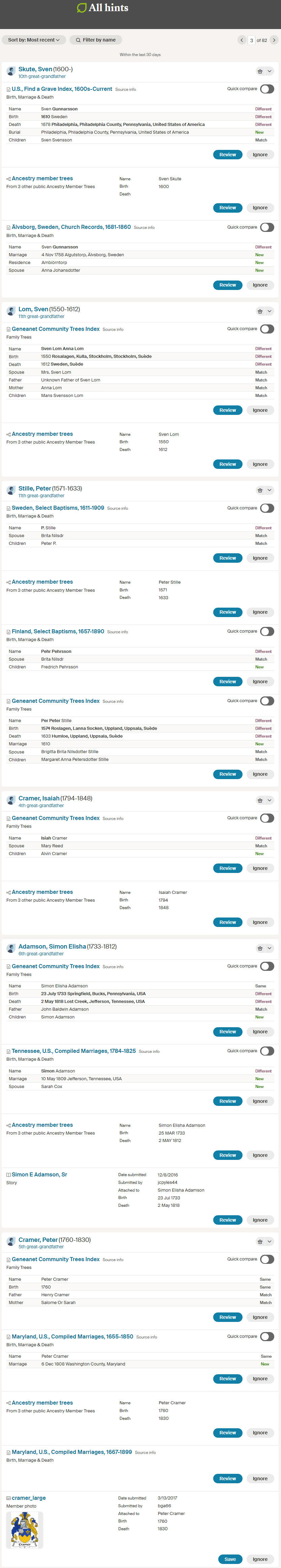
Task: Open the Ancestry leaf logo in header
Action: click(82, 8)
